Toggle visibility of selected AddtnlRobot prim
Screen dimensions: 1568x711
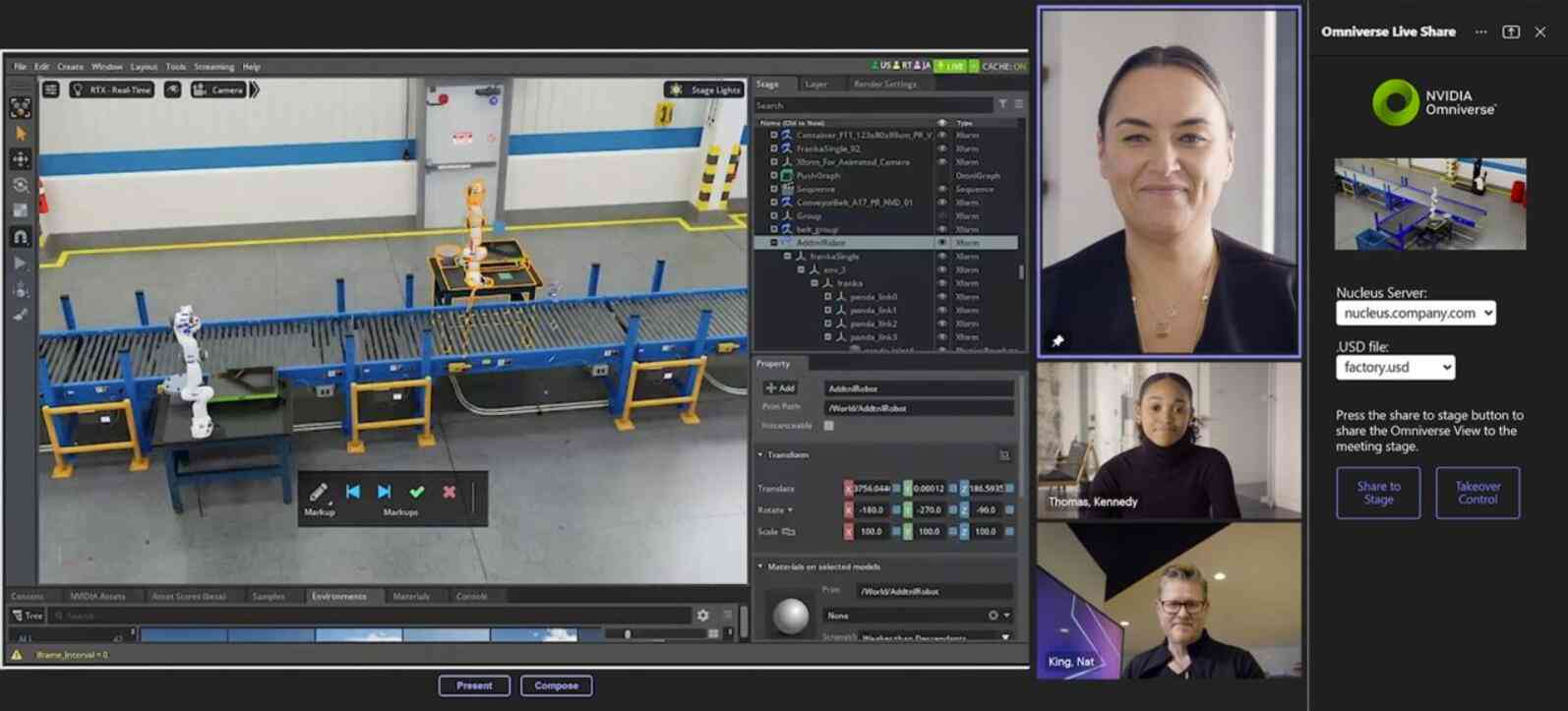point(942,243)
